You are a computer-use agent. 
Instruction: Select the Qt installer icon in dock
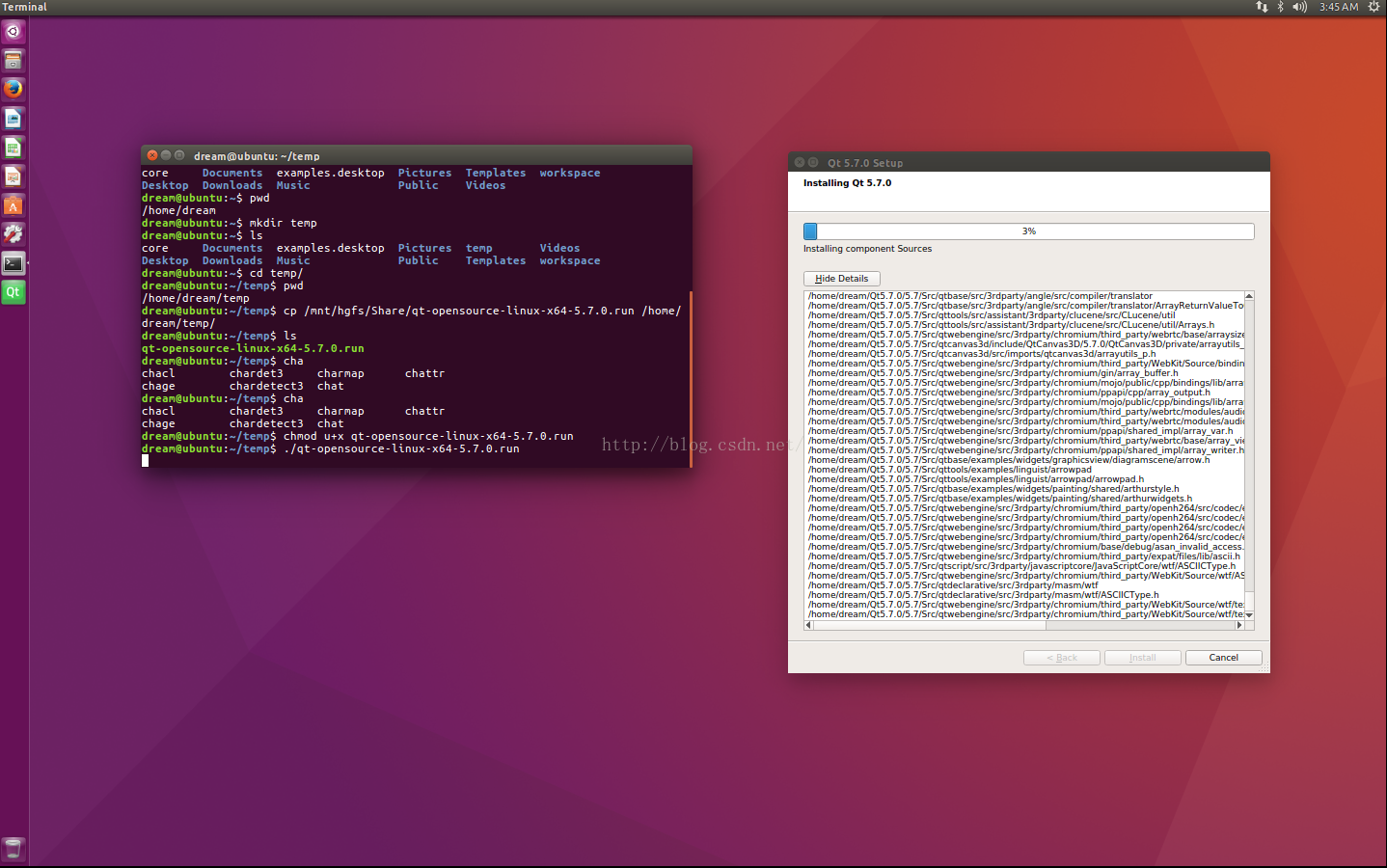pos(14,291)
